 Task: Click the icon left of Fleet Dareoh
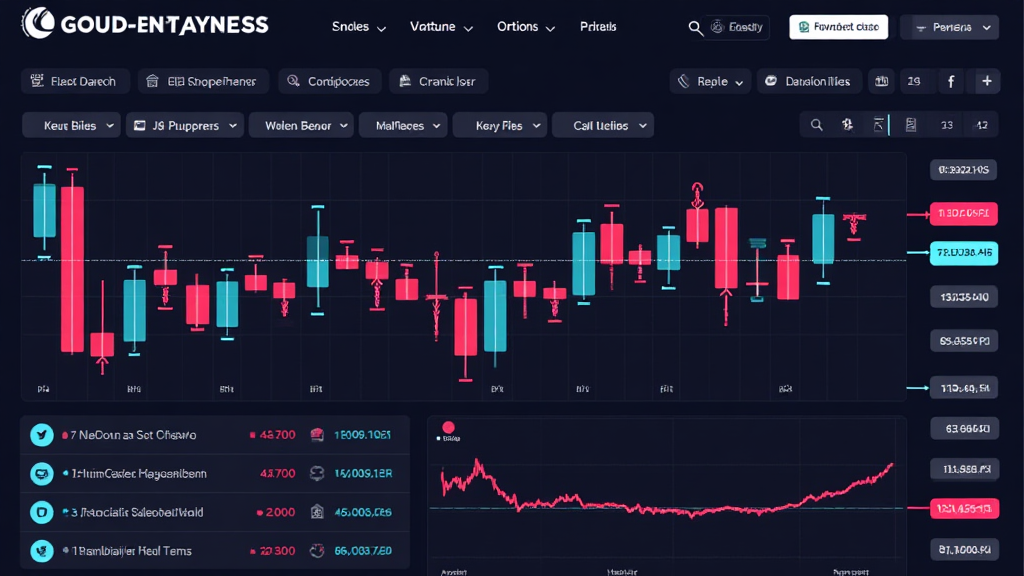pyautogui.click(x=38, y=82)
